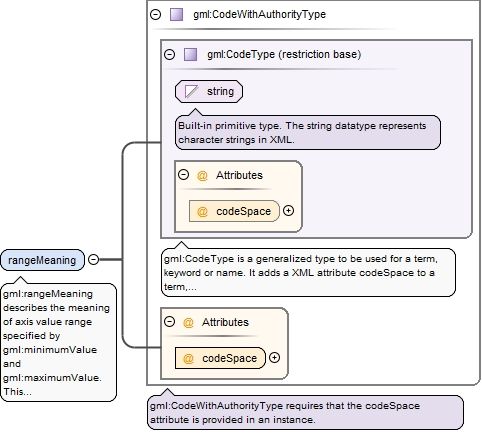Click the @ icon inside lower codeSpace

[188, 358]
